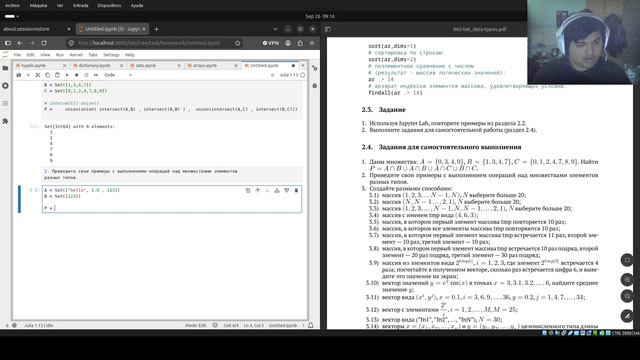Delete the active cell with the trash icon
640x360 pixels.
(x=296, y=190)
